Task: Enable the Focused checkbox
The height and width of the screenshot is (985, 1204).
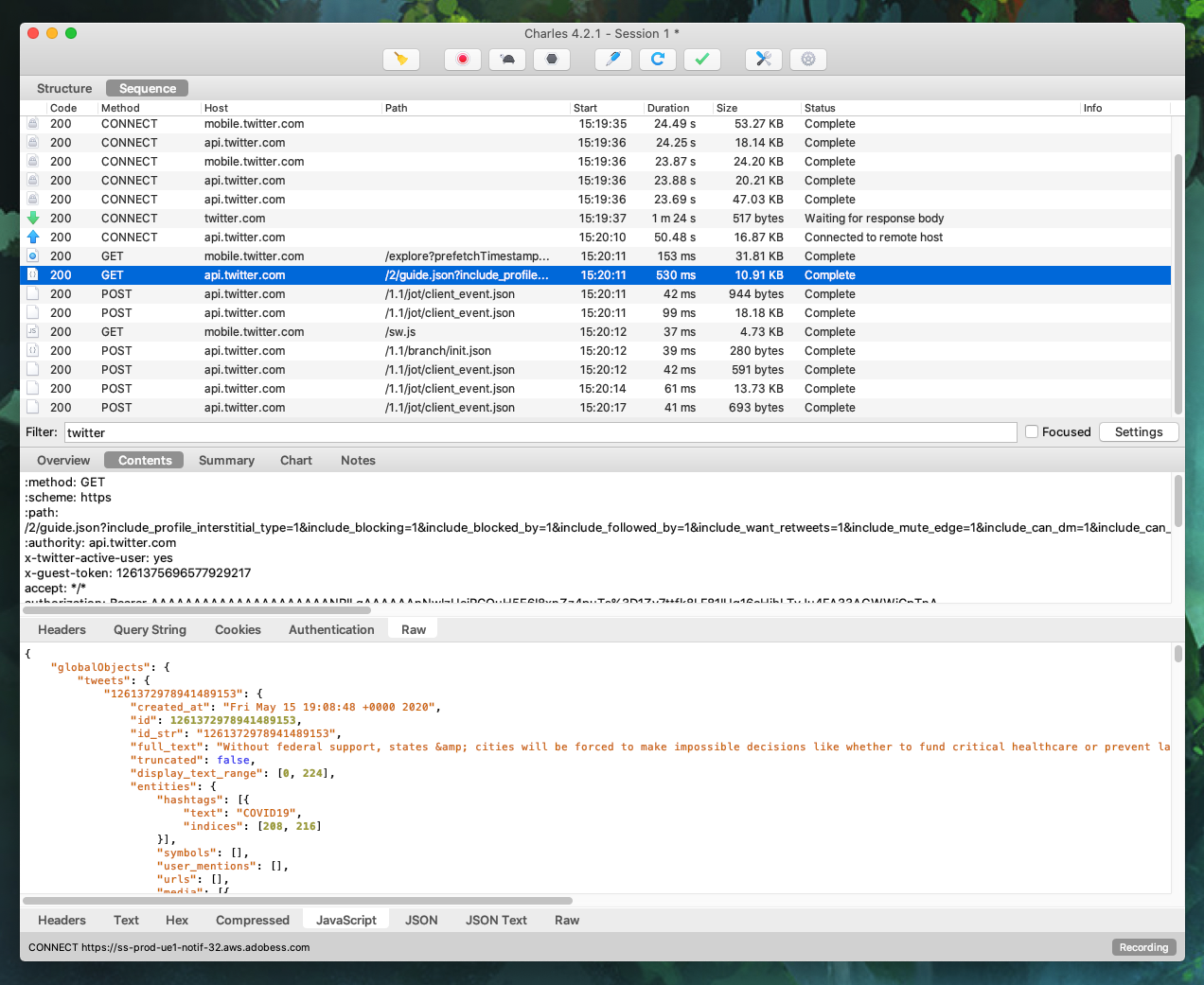Action: [x=1032, y=431]
